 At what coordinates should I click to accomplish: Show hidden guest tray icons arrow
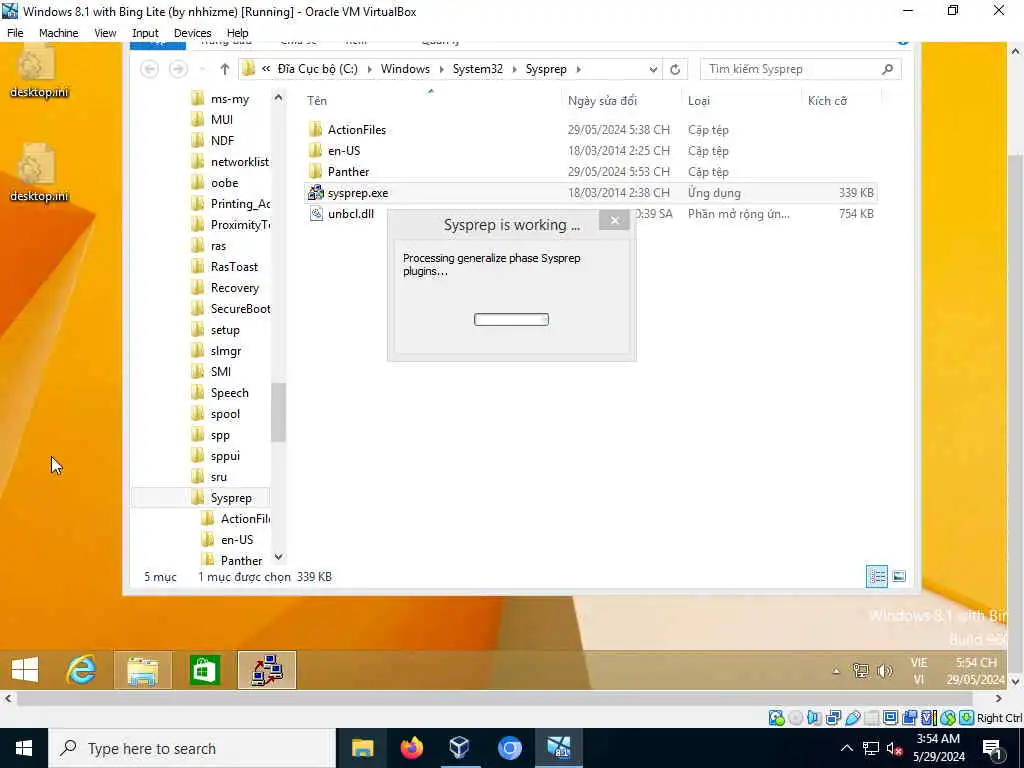coord(836,671)
